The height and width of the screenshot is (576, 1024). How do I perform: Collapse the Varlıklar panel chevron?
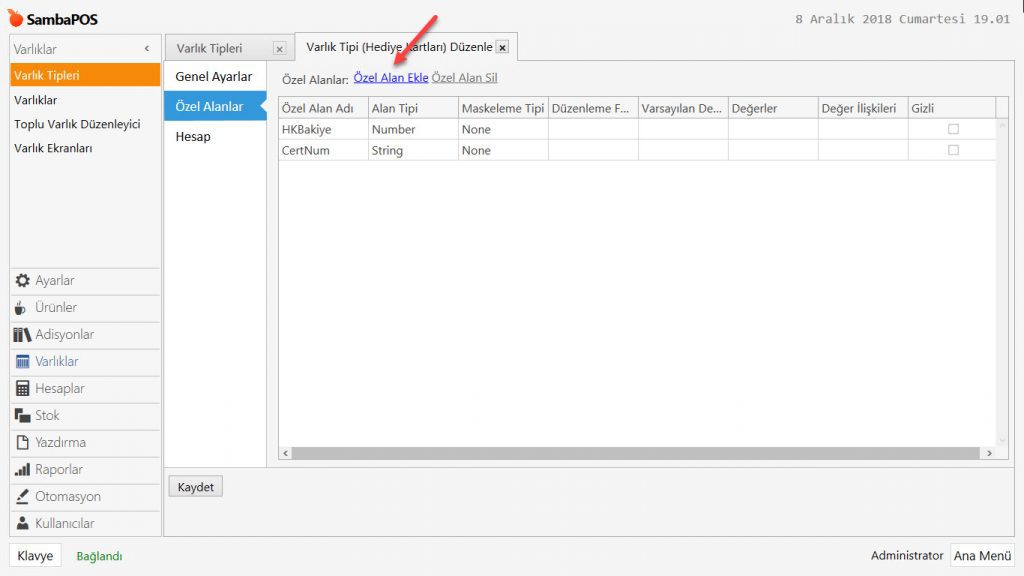pos(147,48)
